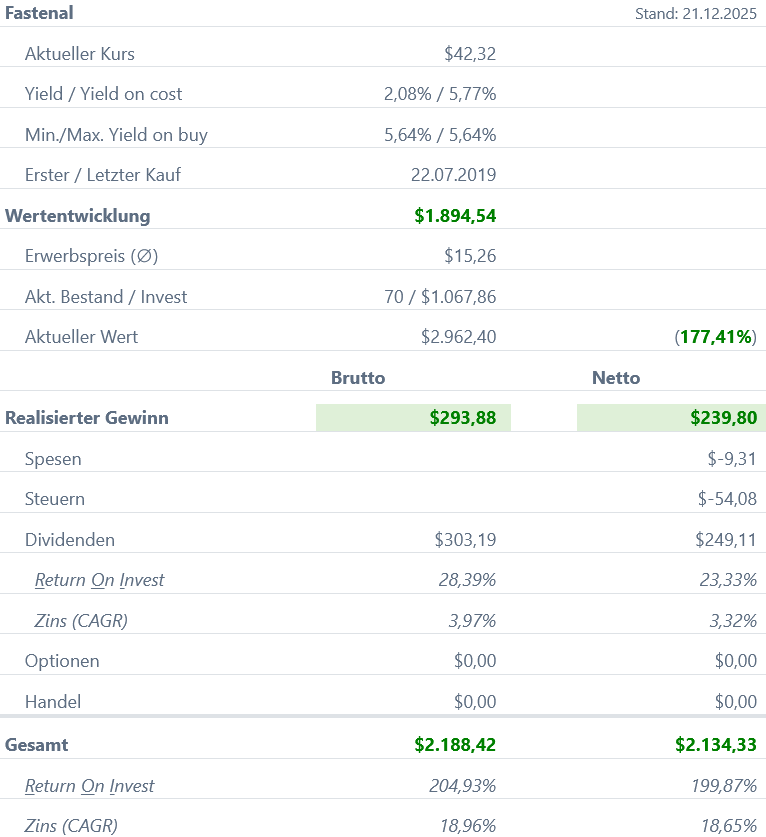Select the Steuern net value $-54,08
Viewport: 766px width, 837px height.
point(727,499)
